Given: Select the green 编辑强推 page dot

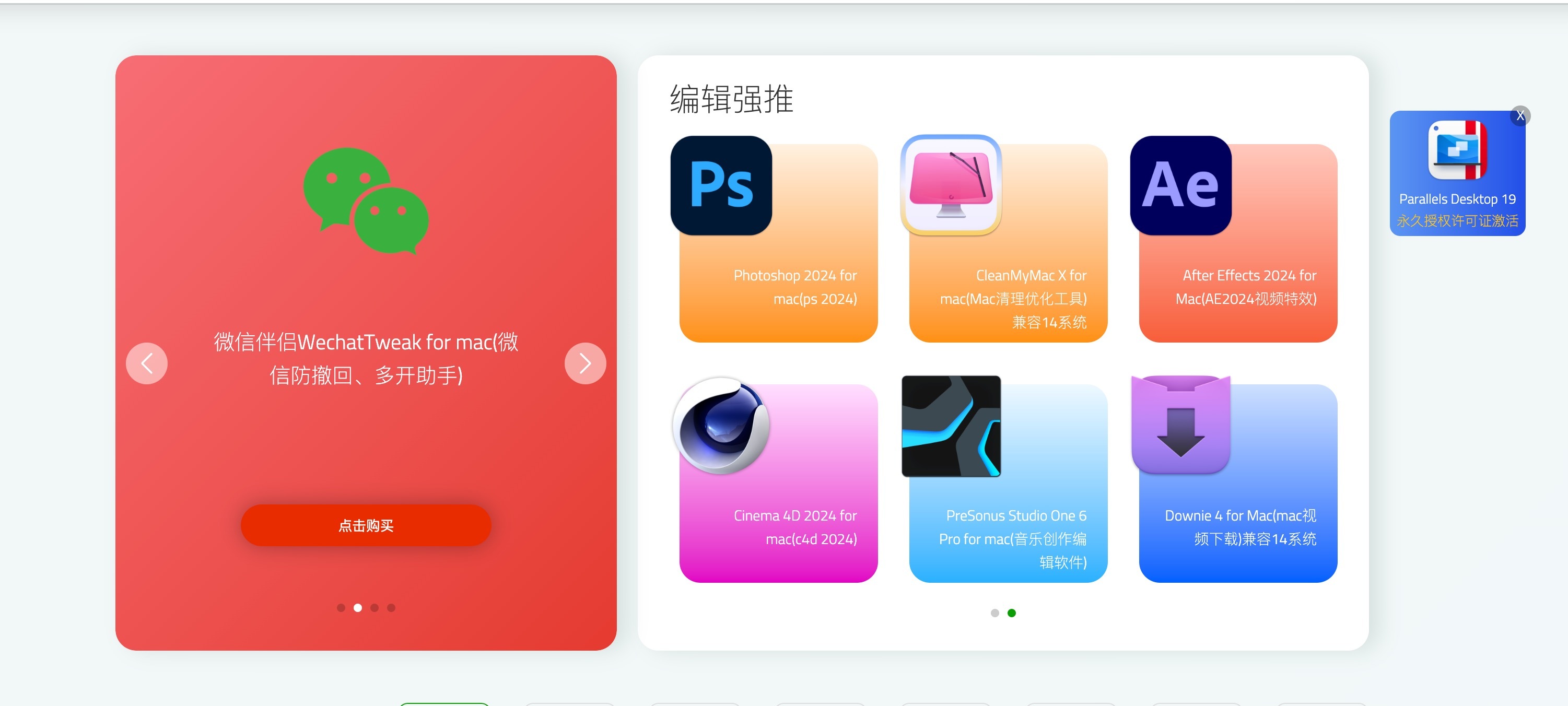Looking at the screenshot, I should pyautogui.click(x=1012, y=613).
